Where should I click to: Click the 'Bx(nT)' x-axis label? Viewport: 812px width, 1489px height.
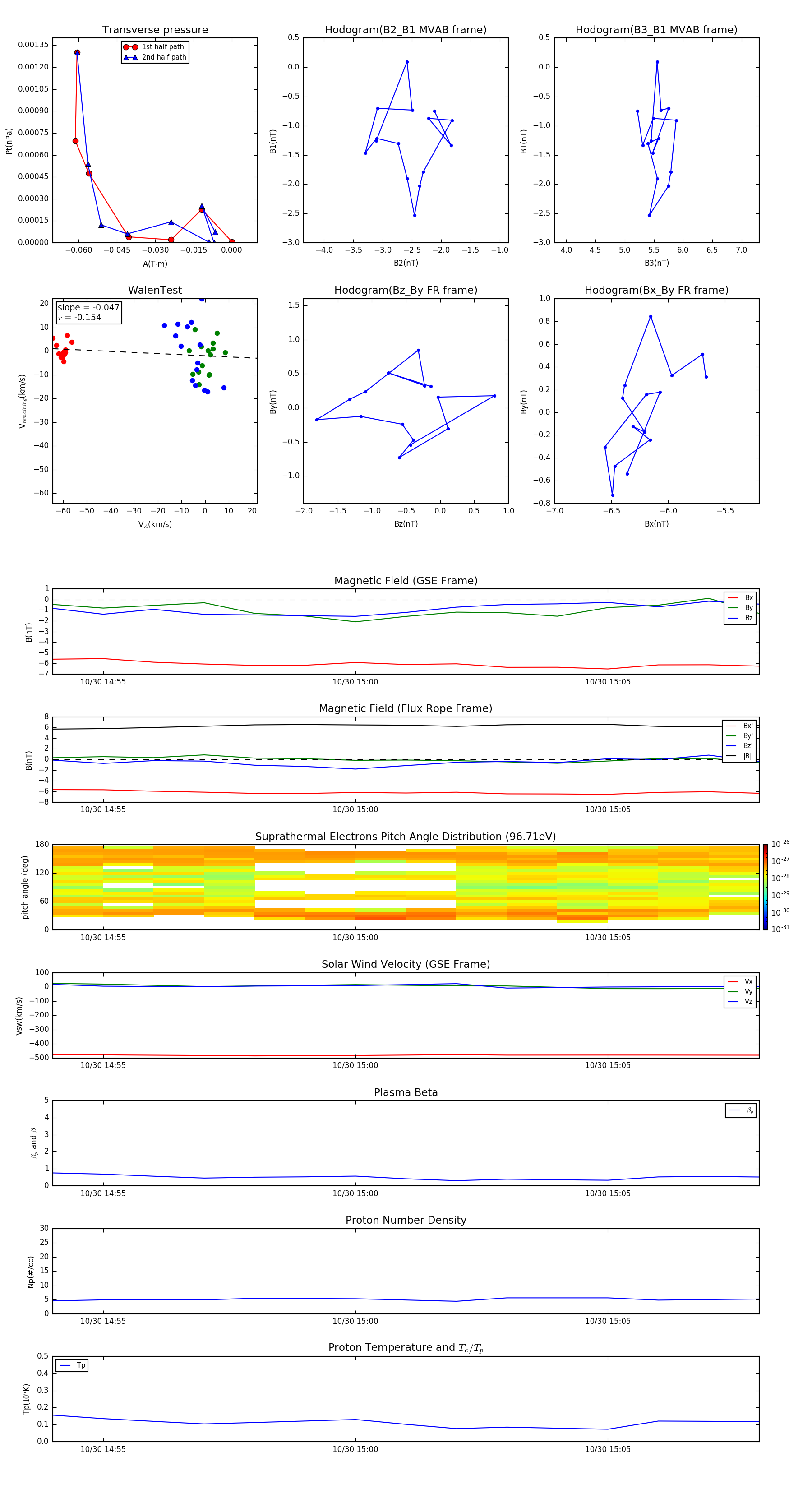pyautogui.click(x=656, y=524)
